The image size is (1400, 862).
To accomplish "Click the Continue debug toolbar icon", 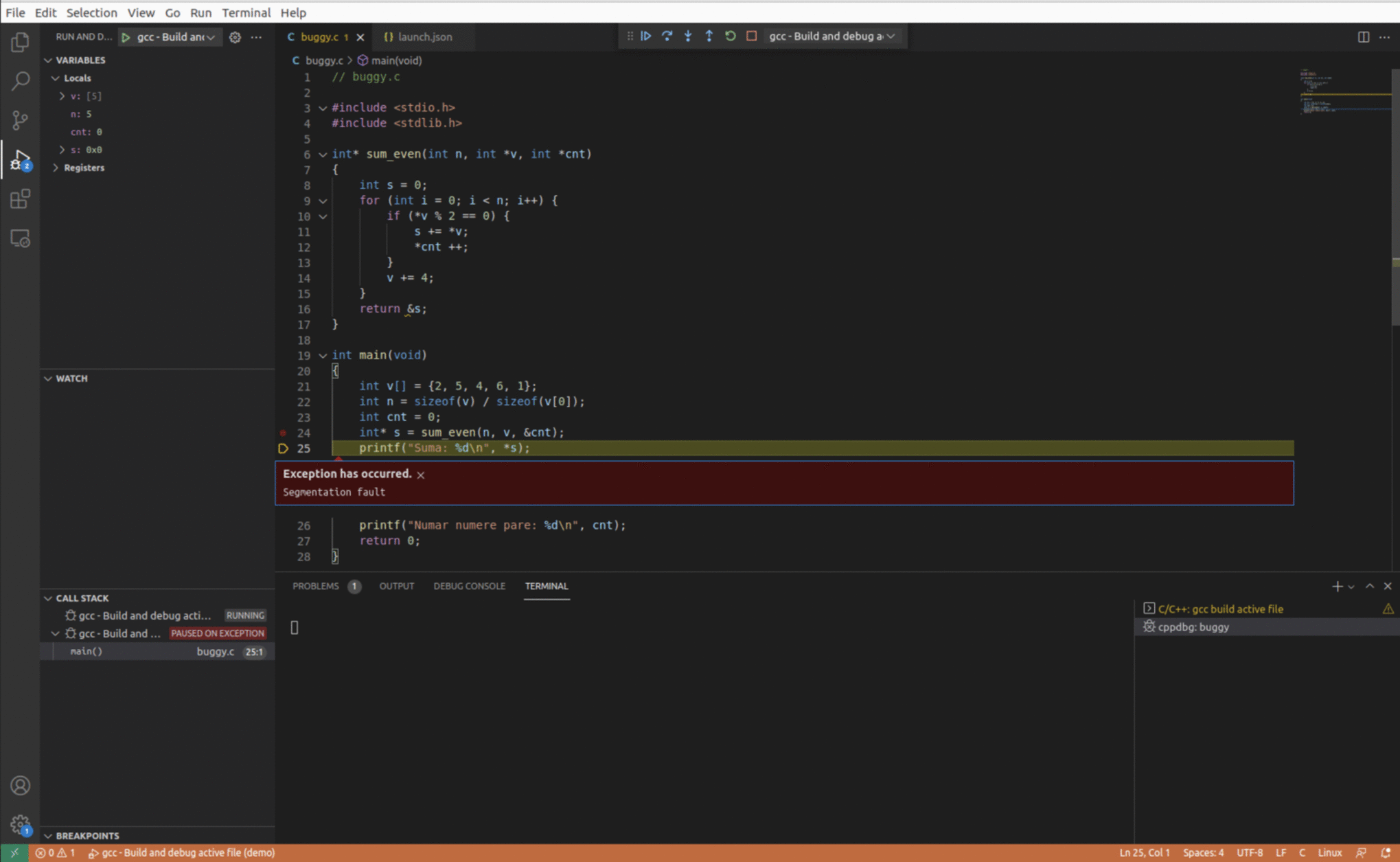I will point(645,36).
